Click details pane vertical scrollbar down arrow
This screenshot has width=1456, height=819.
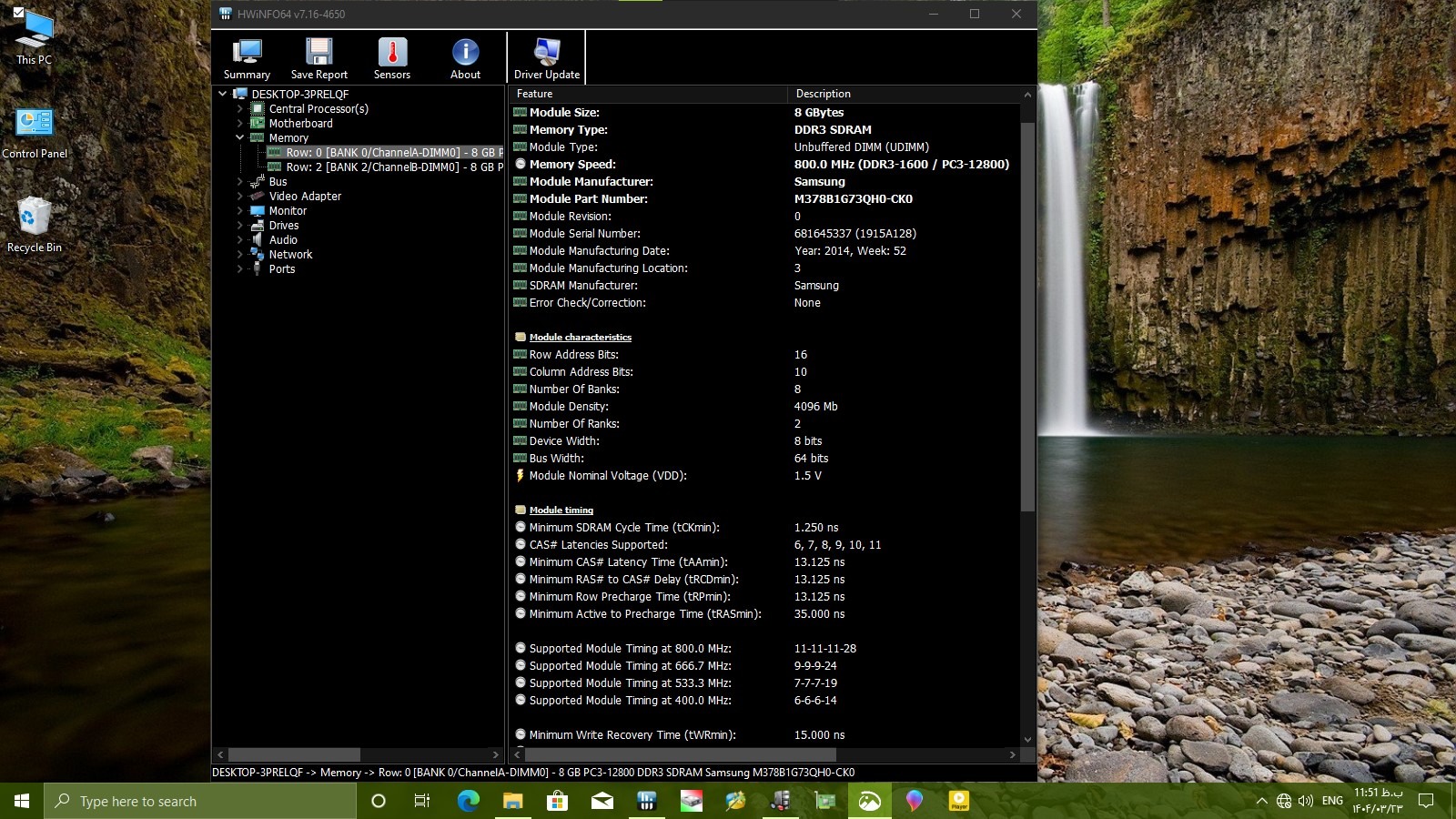(x=1028, y=740)
